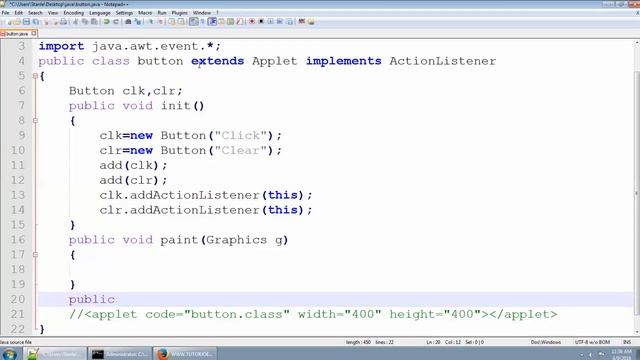
Task: Cut selection using the Cut icon
Action: (75, 22)
